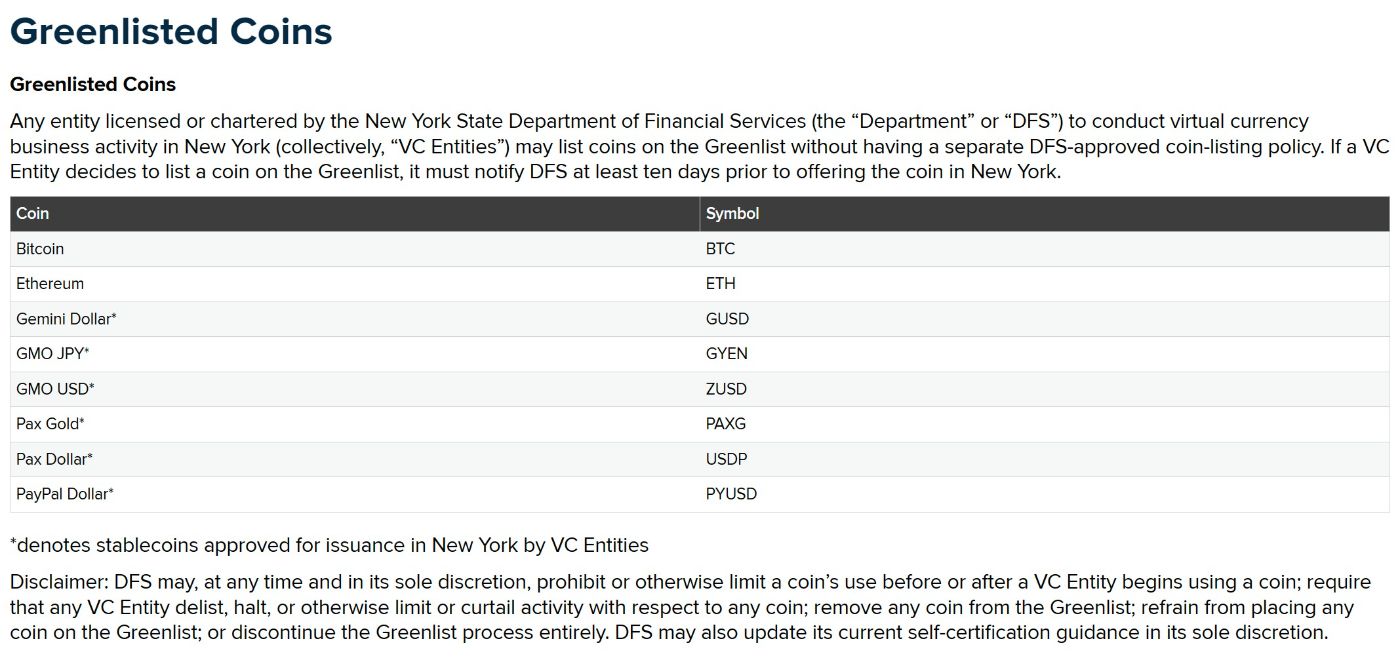Image resolution: width=1400 pixels, height=660 pixels.
Task: Click the PayPal Dollar coin name
Action: (x=65, y=494)
